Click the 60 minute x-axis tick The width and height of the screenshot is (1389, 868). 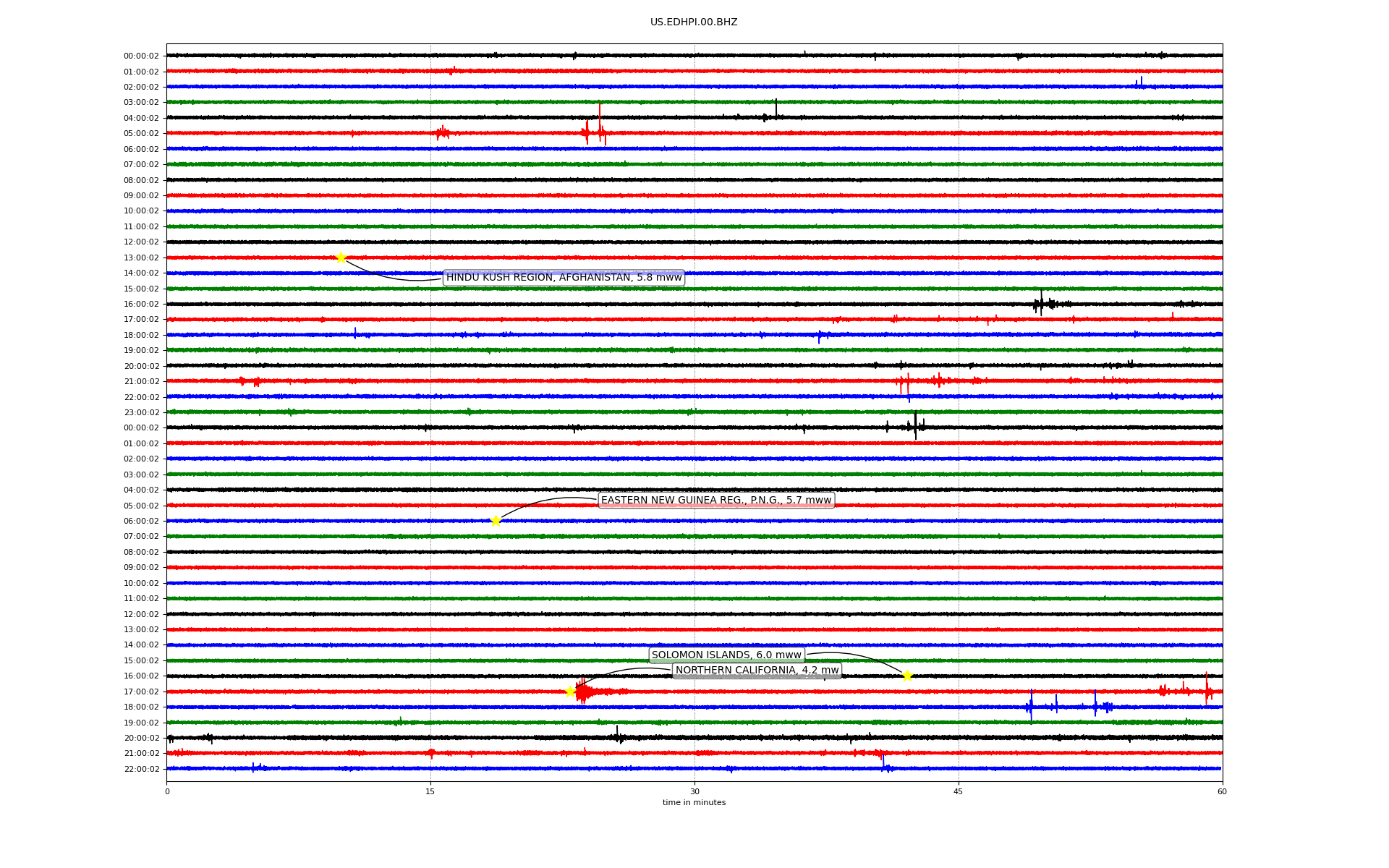[x=1222, y=791]
